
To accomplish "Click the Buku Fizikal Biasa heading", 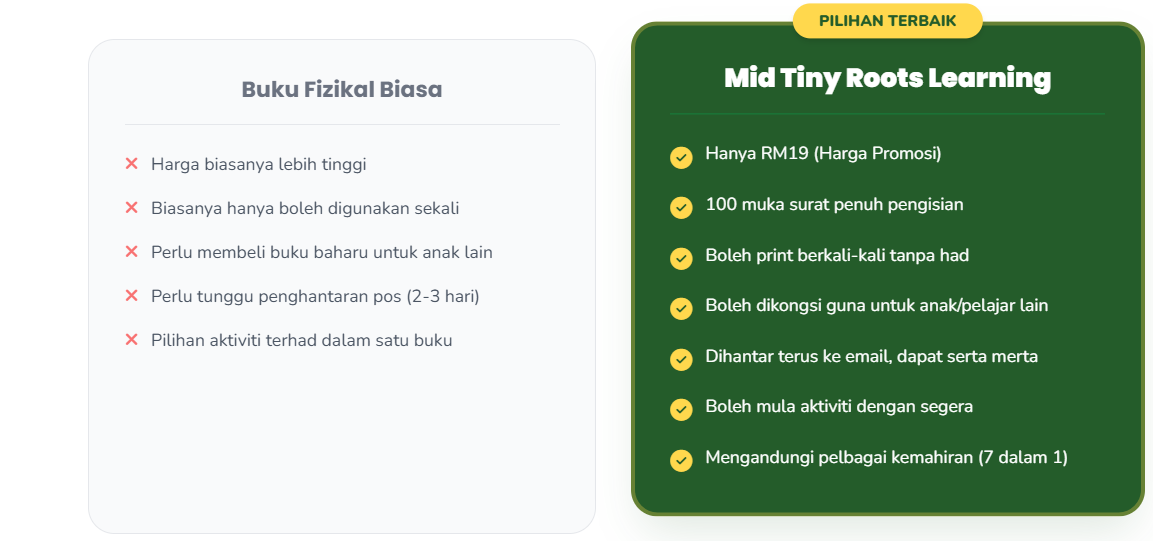I will click(342, 89).
